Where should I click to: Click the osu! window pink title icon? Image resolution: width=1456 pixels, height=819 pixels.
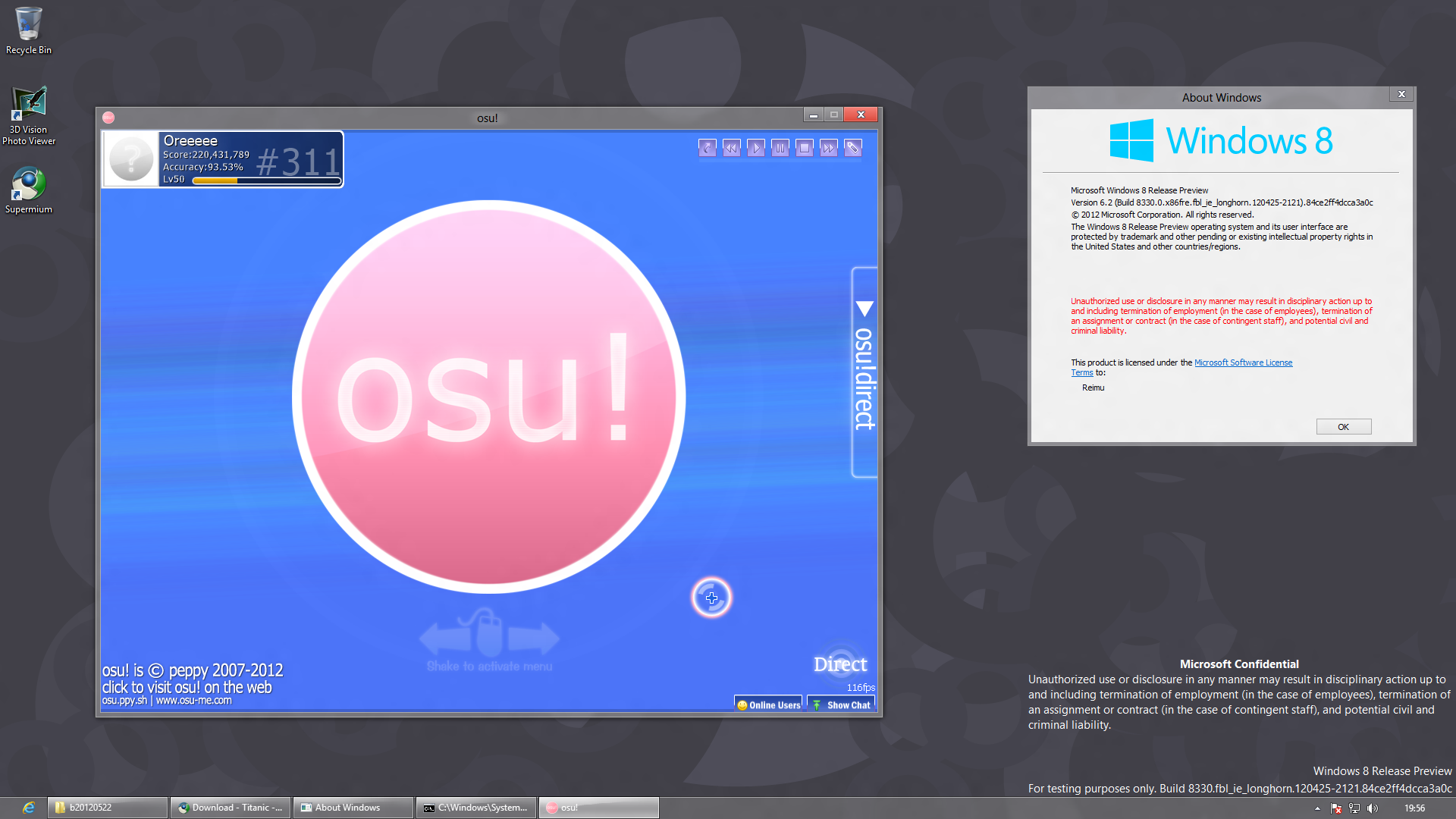coord(108,118)
